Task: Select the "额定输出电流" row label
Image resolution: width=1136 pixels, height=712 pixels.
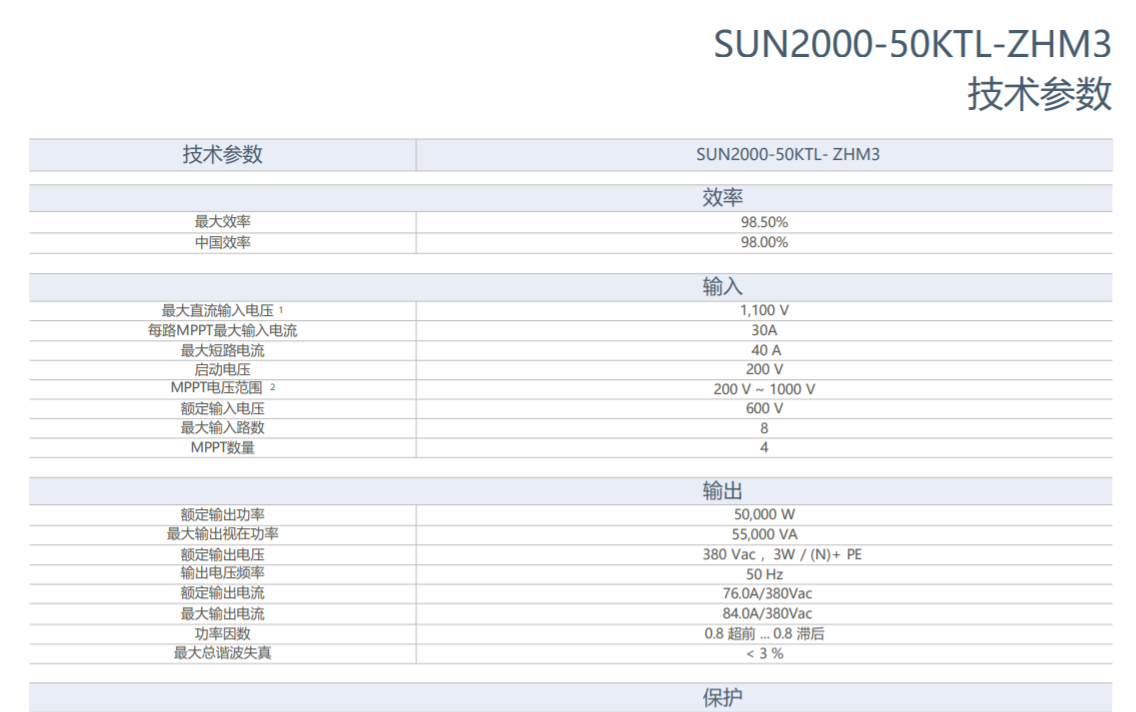Action: point(222,592)
